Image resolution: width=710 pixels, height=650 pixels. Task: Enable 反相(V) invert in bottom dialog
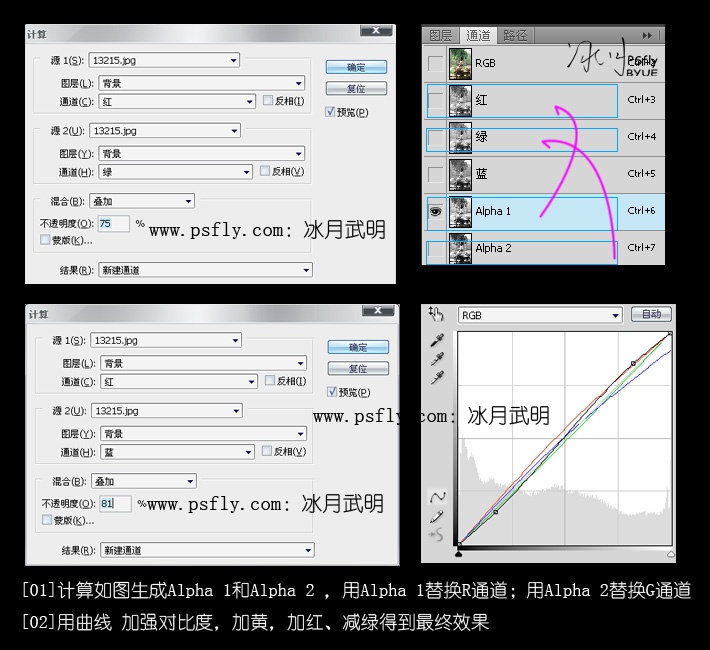click(x=267, y=451)
